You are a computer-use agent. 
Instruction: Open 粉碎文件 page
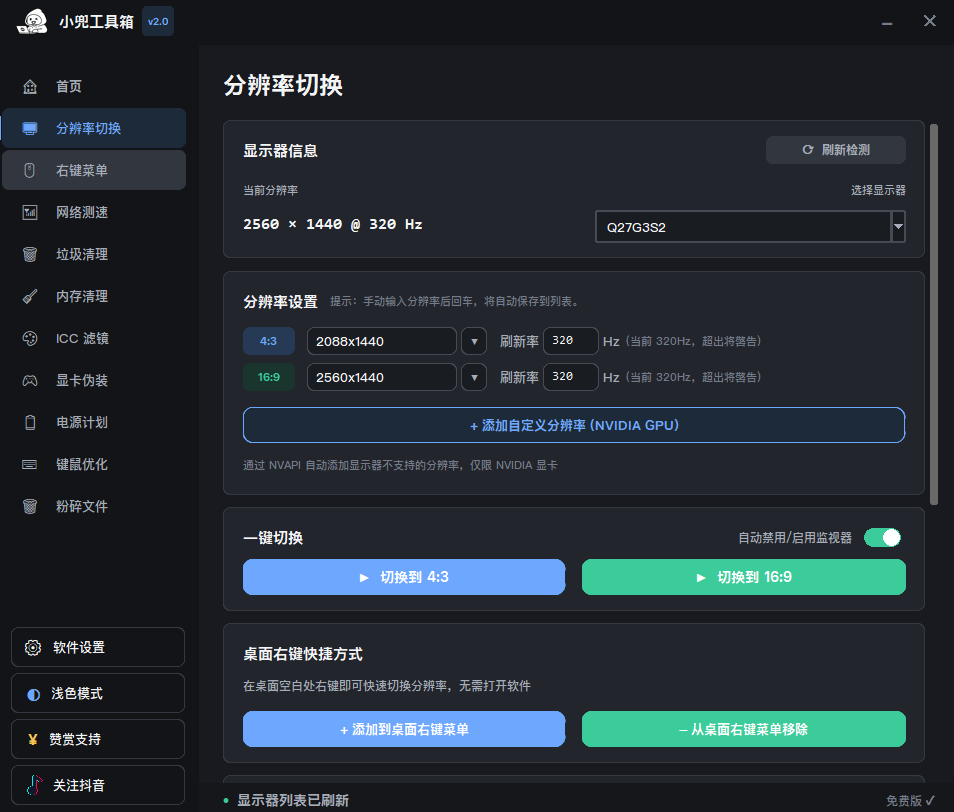[94, 507]
